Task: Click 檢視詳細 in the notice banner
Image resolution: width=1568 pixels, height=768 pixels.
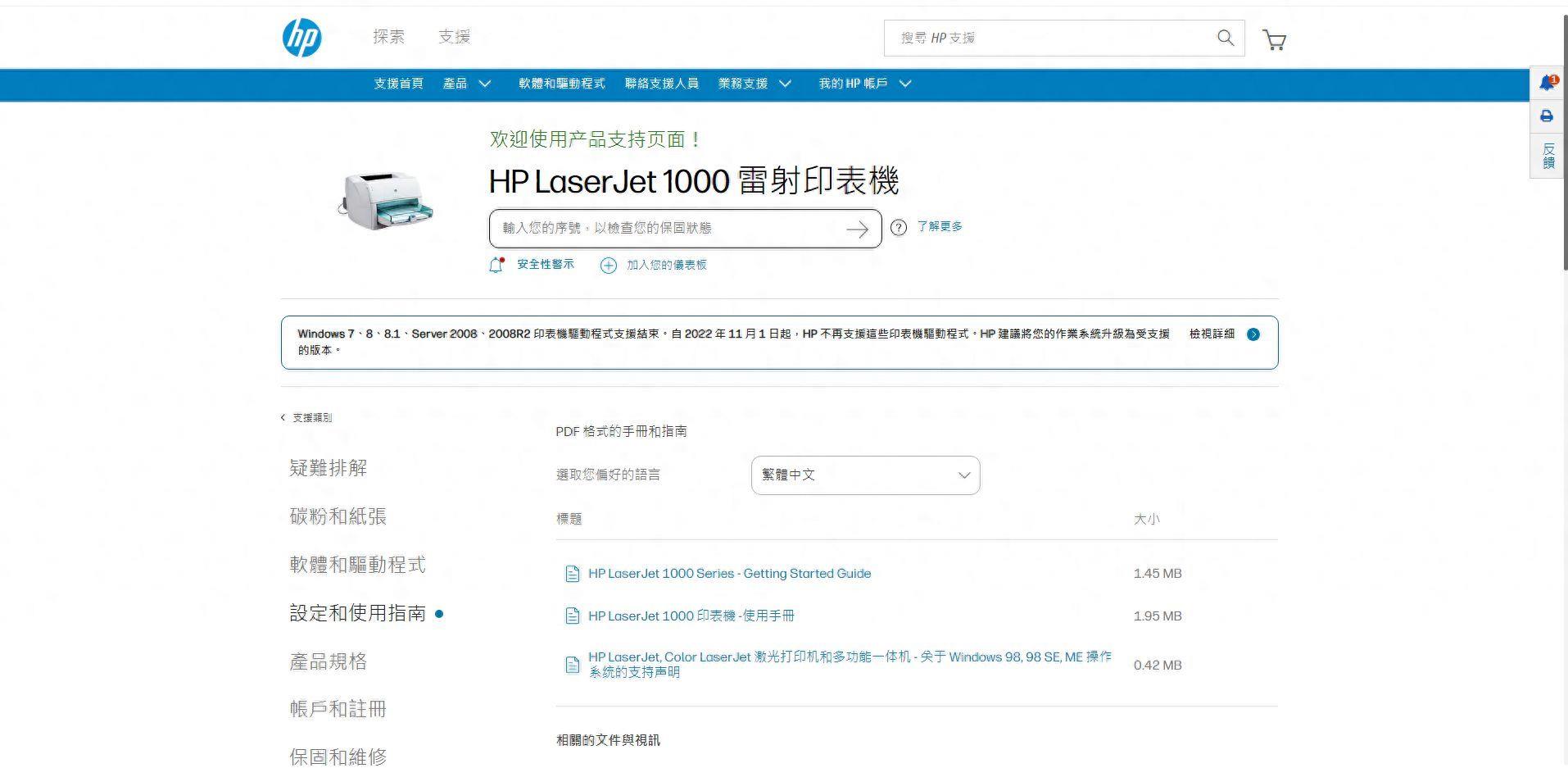Action: click(1212, 334)
